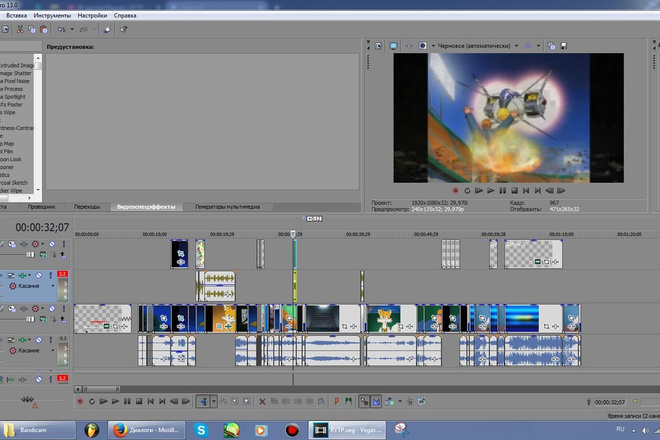Pause playback under the preview
This screenshot has height=440, width=660.
click(503, 191)
